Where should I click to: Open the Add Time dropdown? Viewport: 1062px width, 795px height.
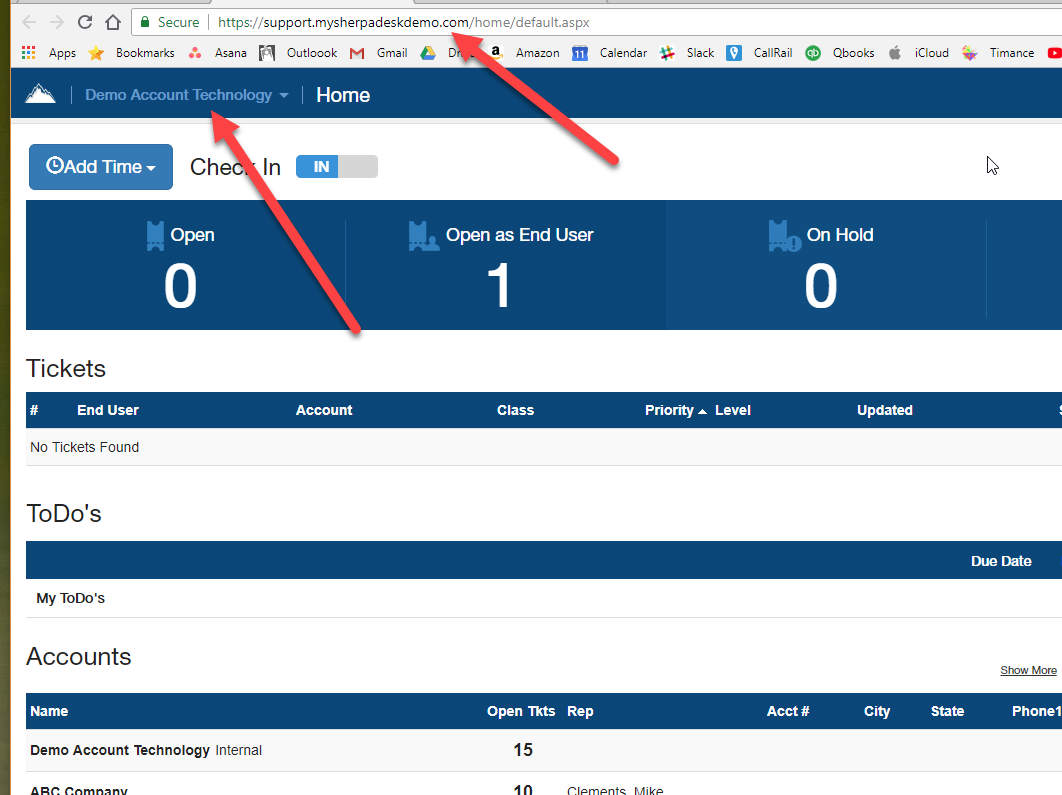click(100, 166)
